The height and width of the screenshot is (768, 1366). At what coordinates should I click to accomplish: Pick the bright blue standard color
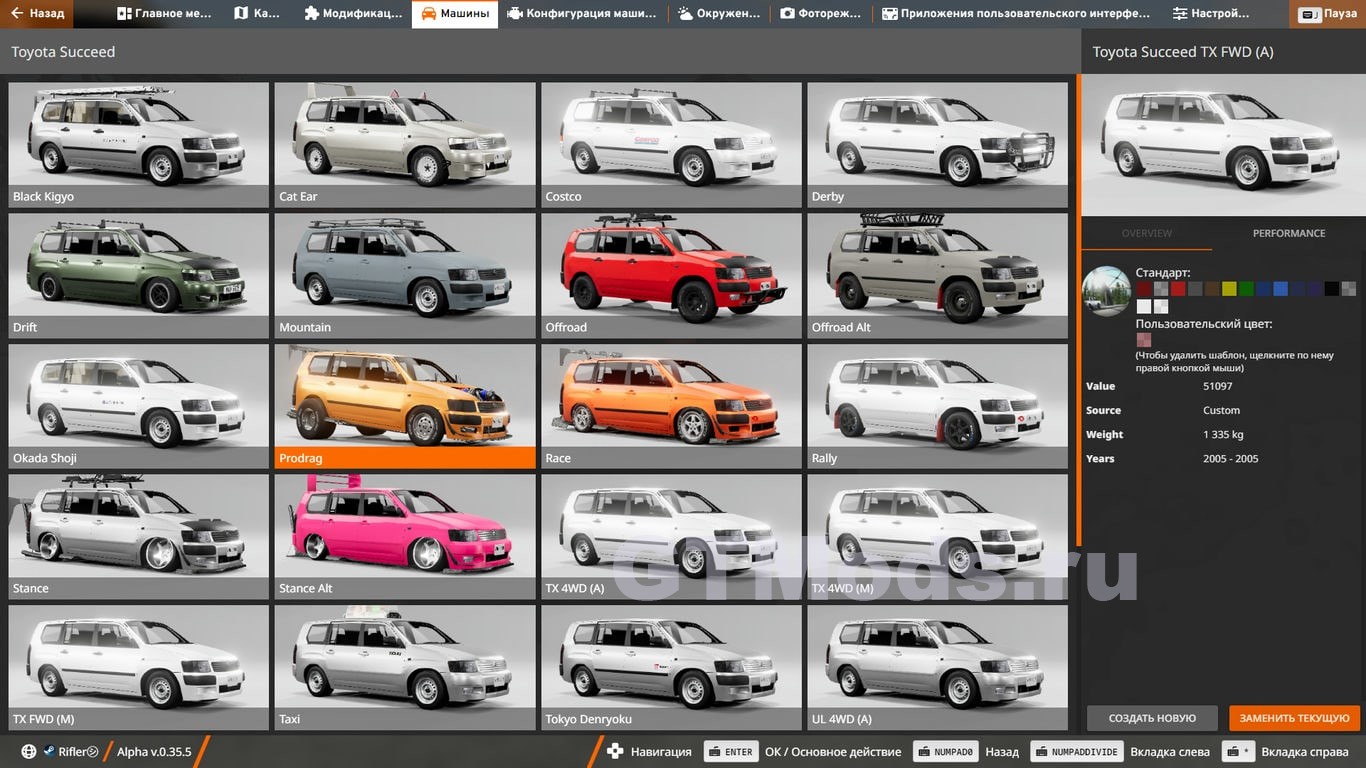[1280, 289]
